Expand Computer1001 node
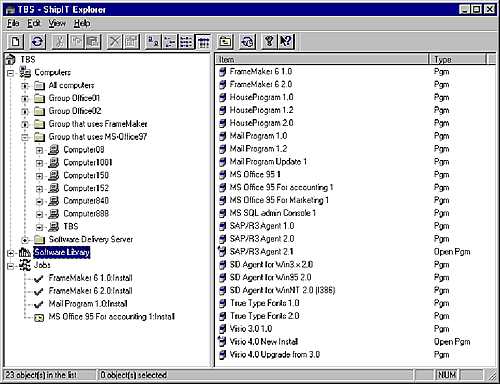Screen dimensions: 500x384 pyautogui.click(x=39, y=163)
